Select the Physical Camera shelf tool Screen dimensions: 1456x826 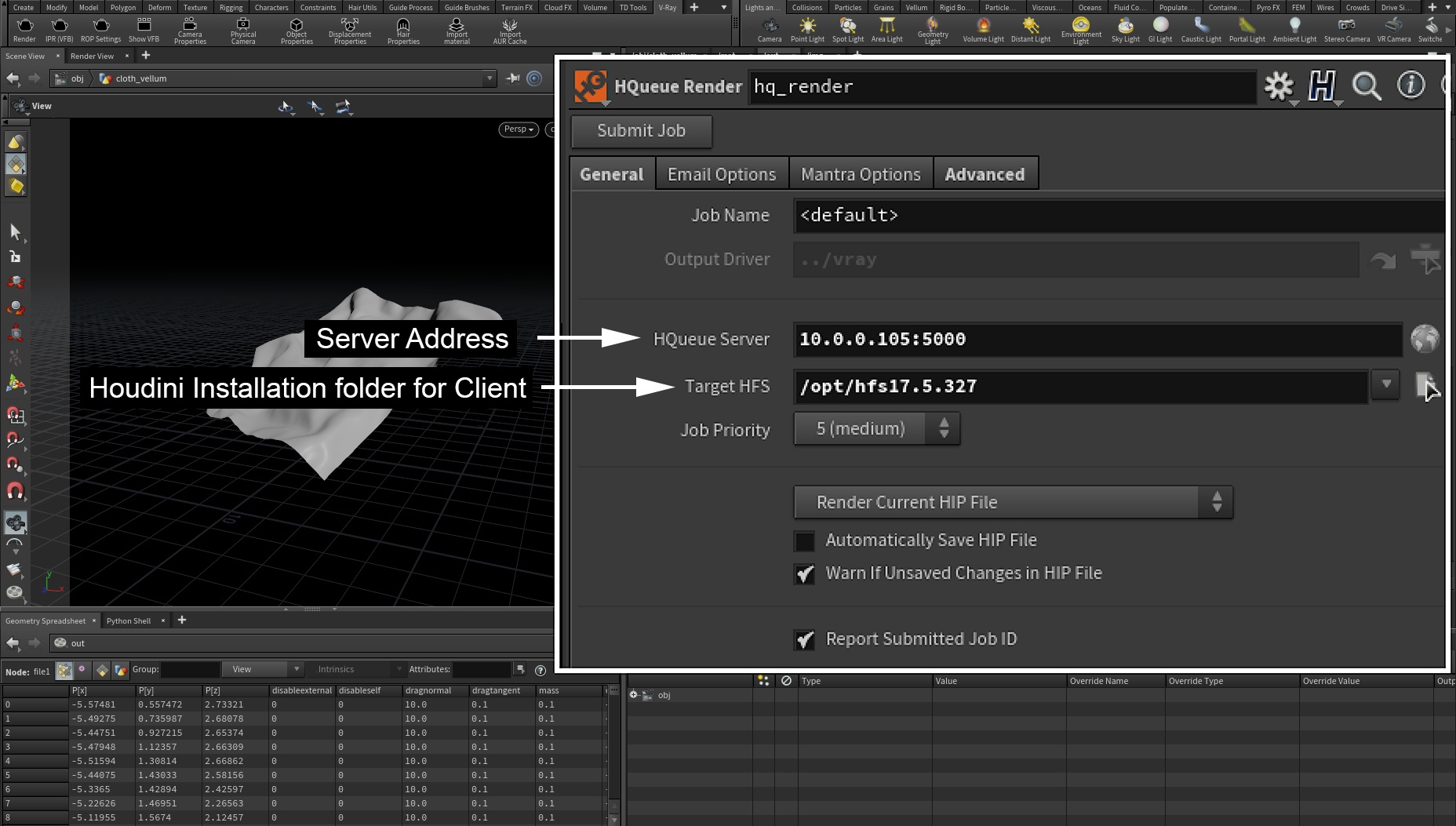[243, 31]
